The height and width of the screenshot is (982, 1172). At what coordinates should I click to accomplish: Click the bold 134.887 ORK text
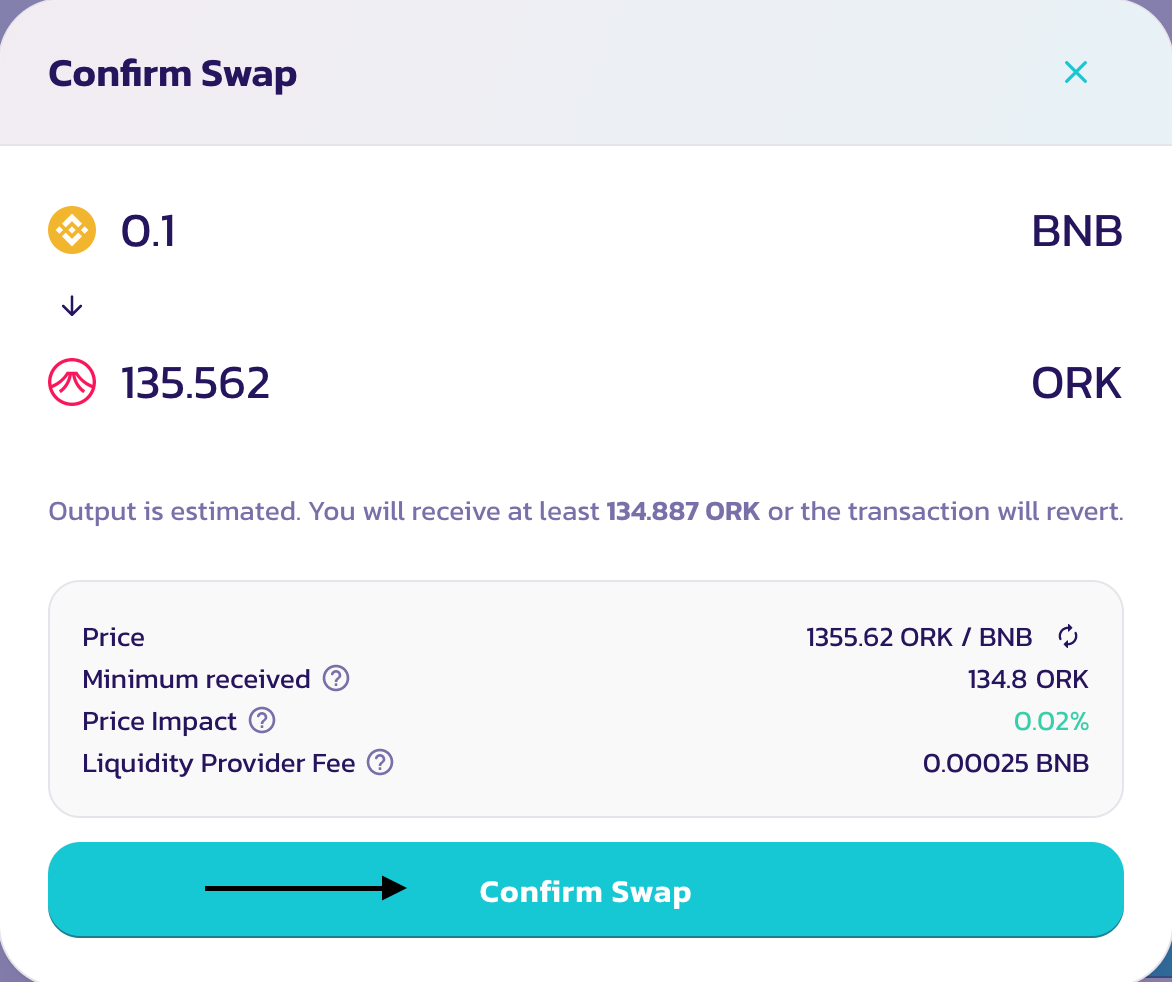pos(683,511)
